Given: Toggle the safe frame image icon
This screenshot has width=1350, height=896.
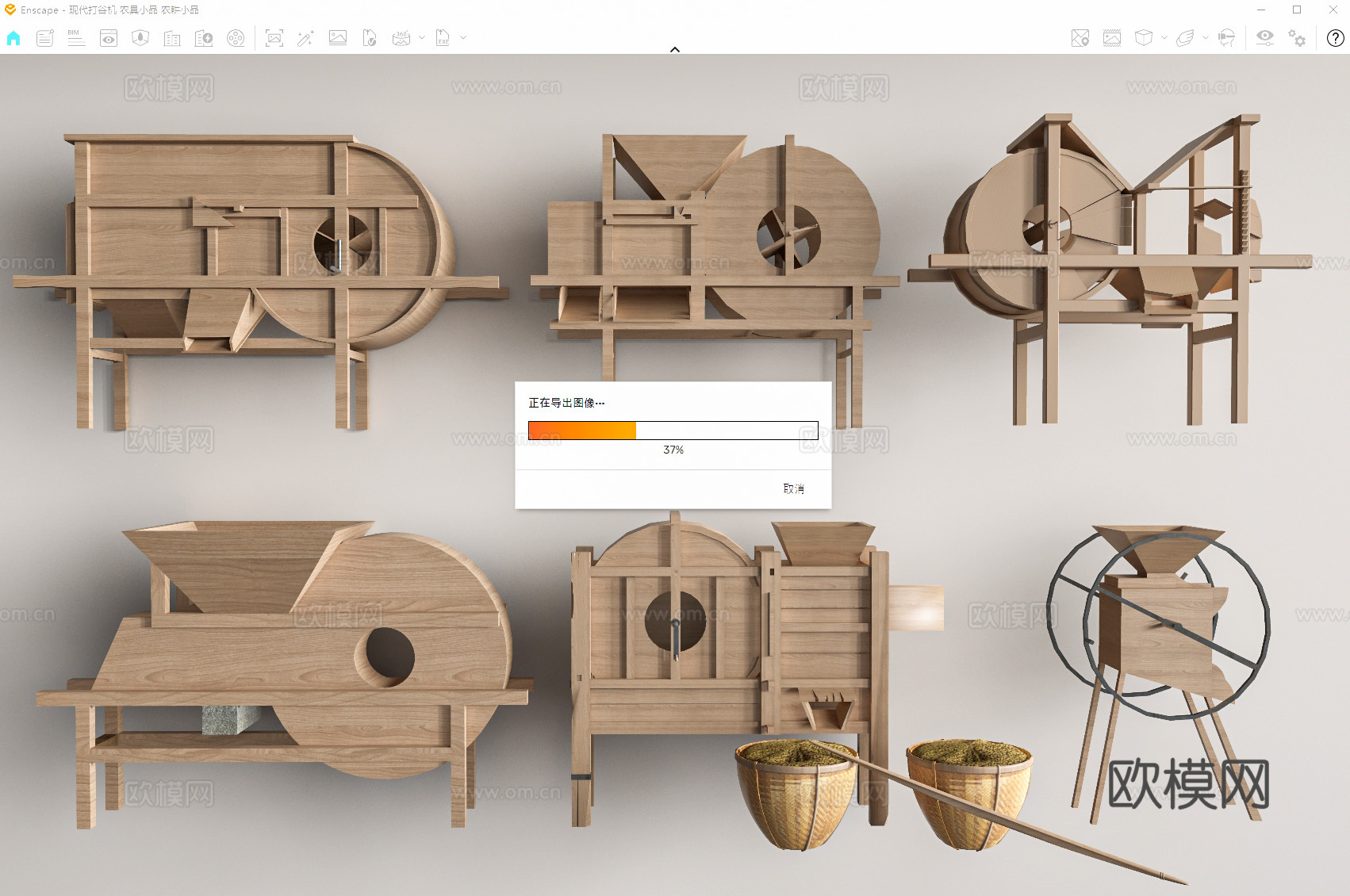Looking at the screenshot, I should coord(1112,38).
